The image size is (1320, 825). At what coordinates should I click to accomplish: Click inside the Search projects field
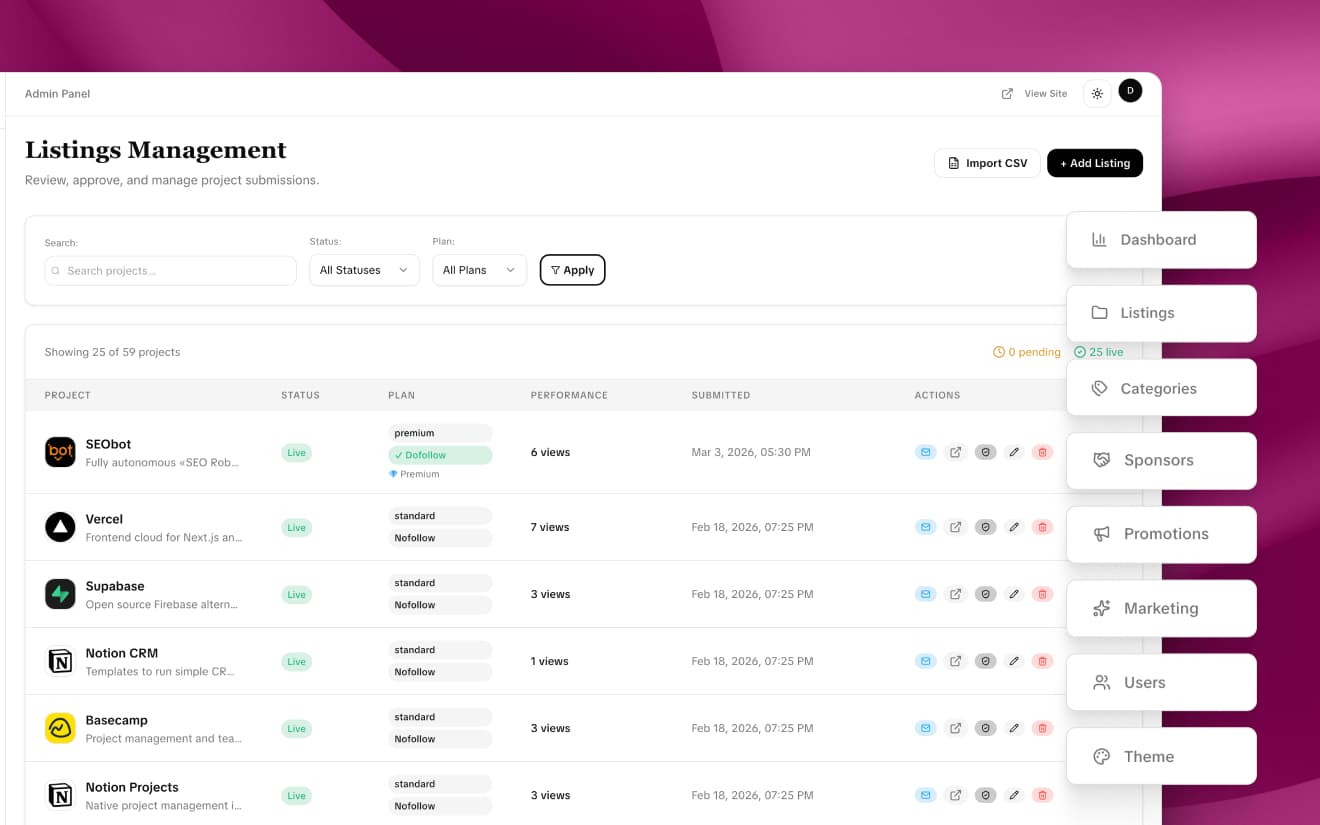tap(170, 270)
